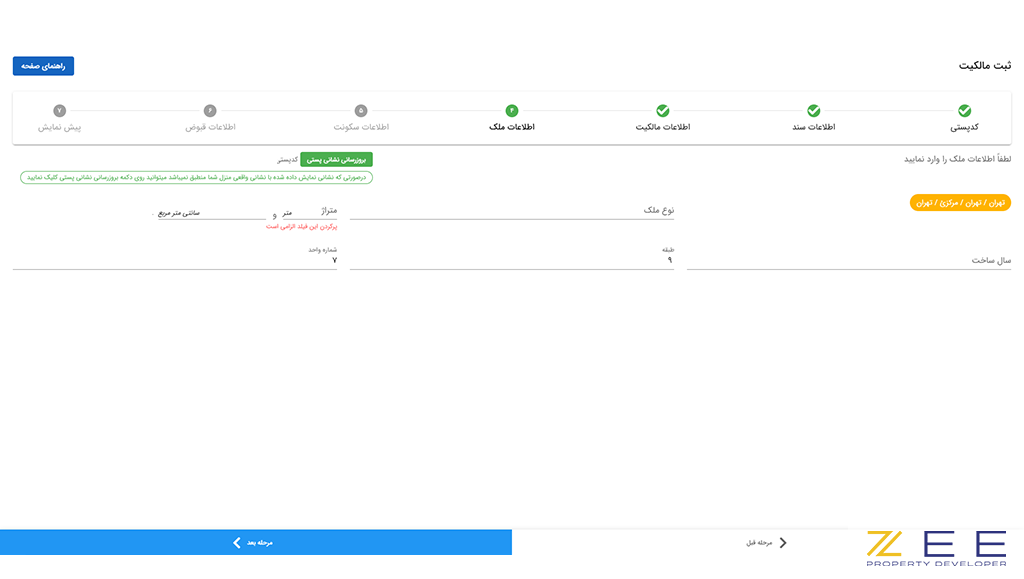Click the step 7 circle for پیش نمایش
The image size is (1024, 579).
click(x=59, y=111)
